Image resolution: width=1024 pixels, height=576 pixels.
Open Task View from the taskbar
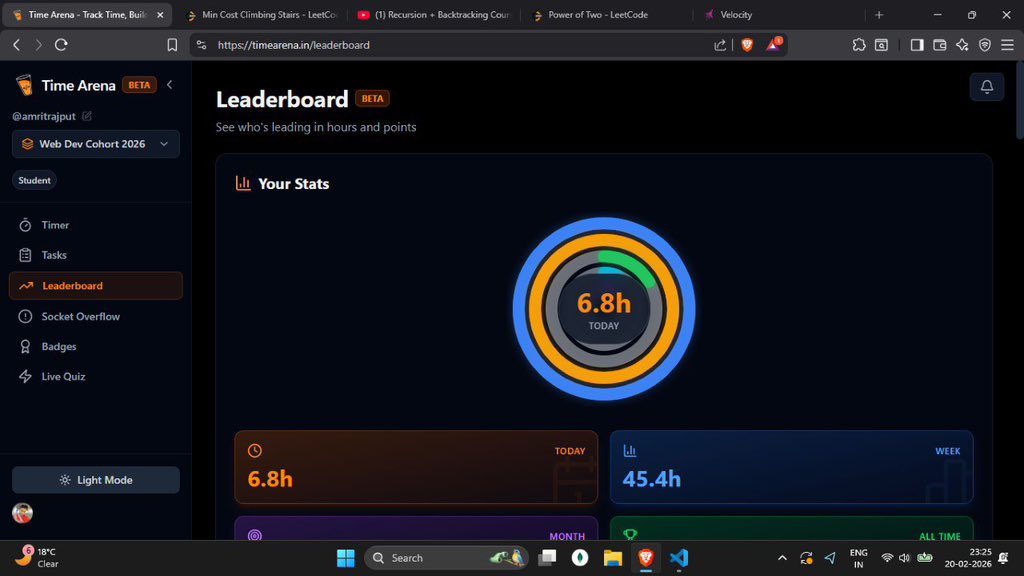point(547,558)
